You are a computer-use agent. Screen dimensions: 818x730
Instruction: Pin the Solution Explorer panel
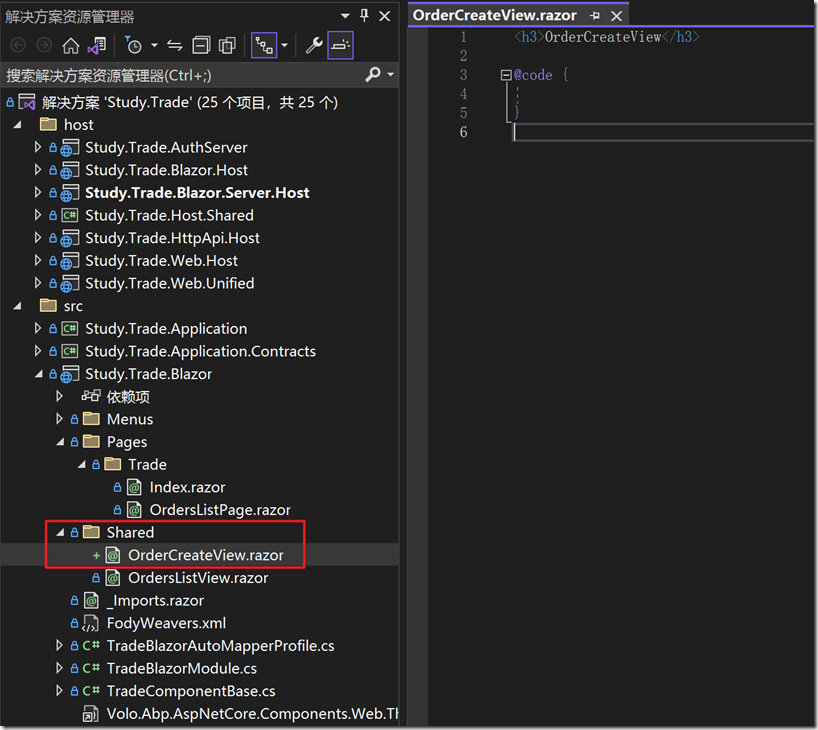(x=365, y=16)
